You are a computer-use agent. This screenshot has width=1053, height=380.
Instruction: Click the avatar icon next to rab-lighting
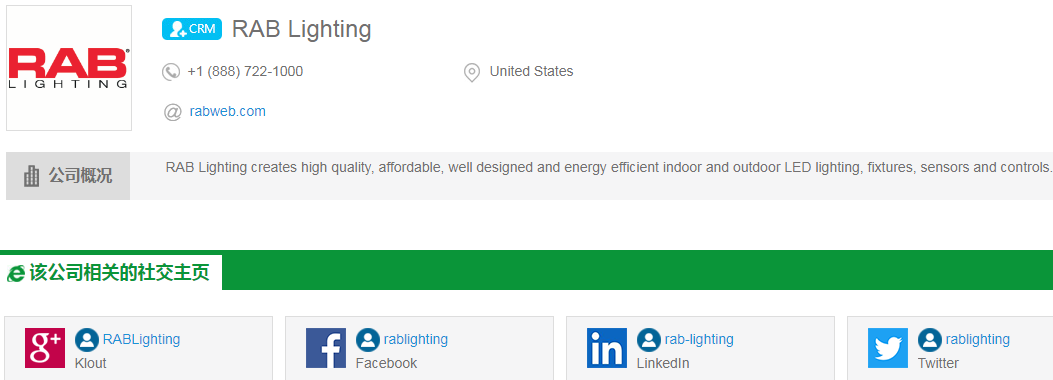tap(649, 340)
